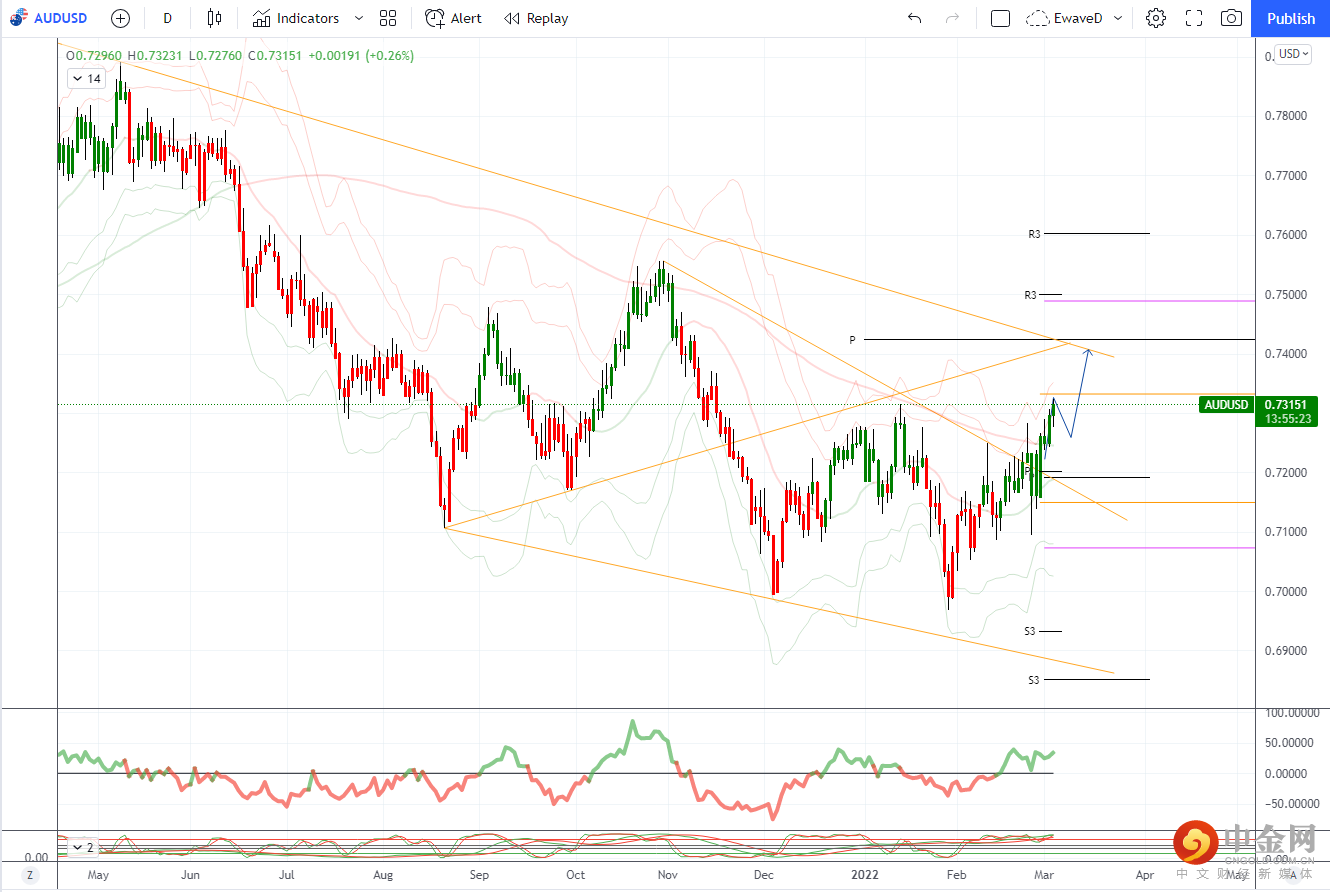Click the 0.72000 price axis label
The height and width of the screenshot is (892, 1330).
[x=1285, y=473]
